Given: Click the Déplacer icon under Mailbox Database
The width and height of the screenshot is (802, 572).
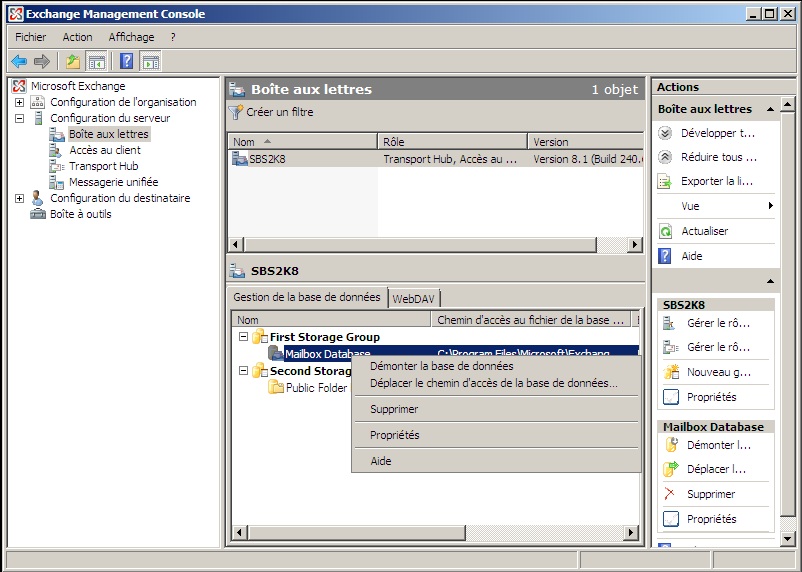Looking at the screenshot, I should coord(671,469).
